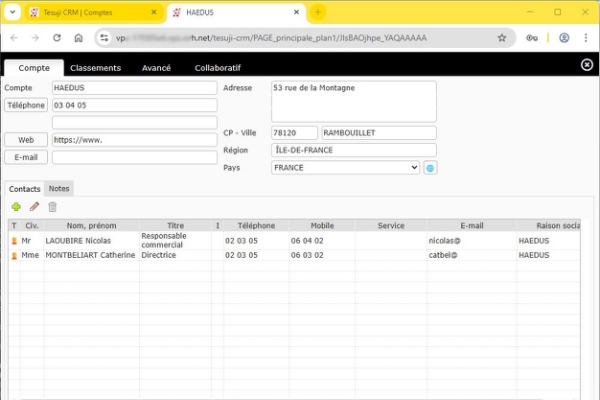This screenshot has width=600, height=400.
Task: Show the Notes sub-tab
Action: click(59, 188)
